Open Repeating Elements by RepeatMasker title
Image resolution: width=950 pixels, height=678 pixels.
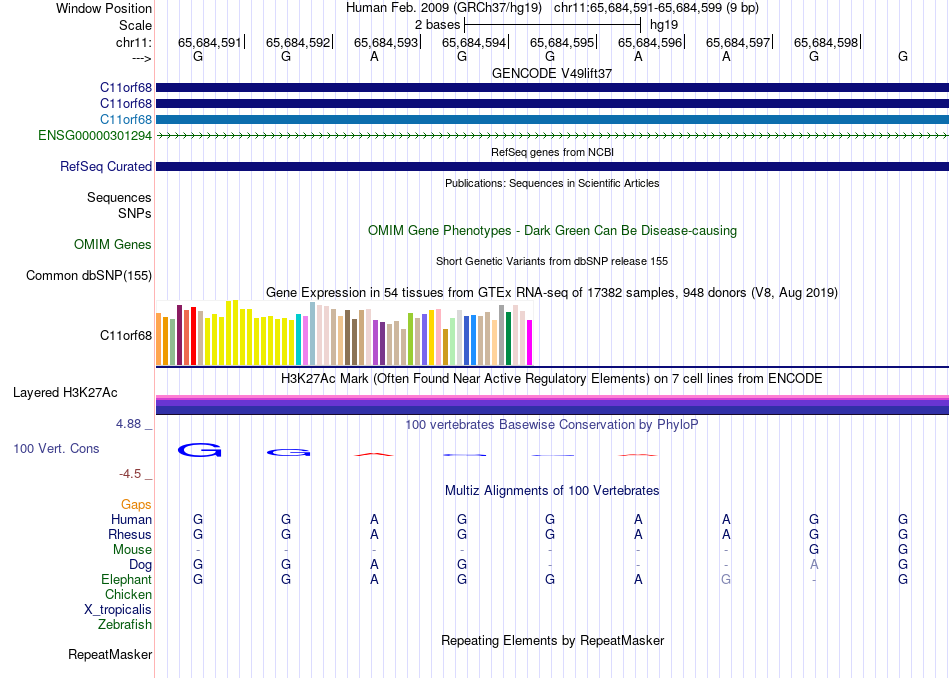[x=552, y=641]
